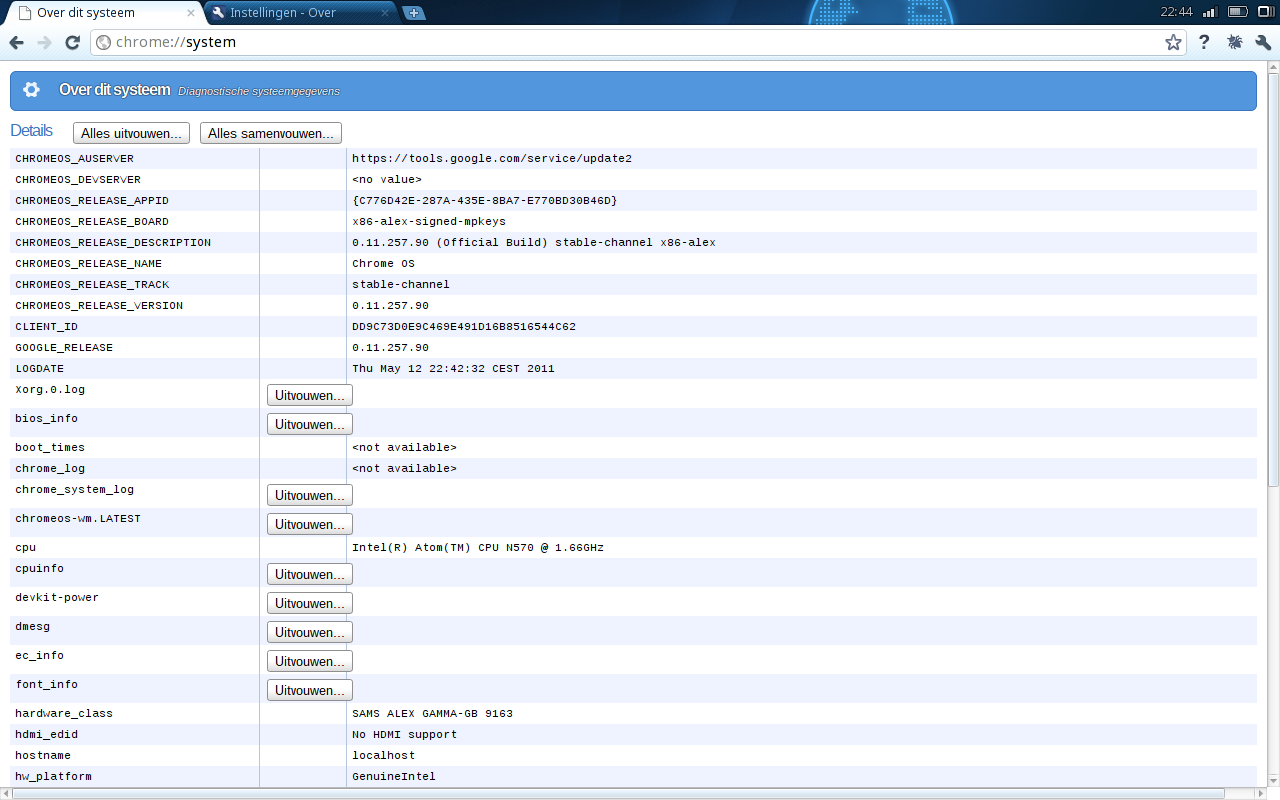Viewport: 1280px width, 800px height.
Task: Click the 'CHROMEOS_RELEASE_VERSION' key
Action: point(99,305)
